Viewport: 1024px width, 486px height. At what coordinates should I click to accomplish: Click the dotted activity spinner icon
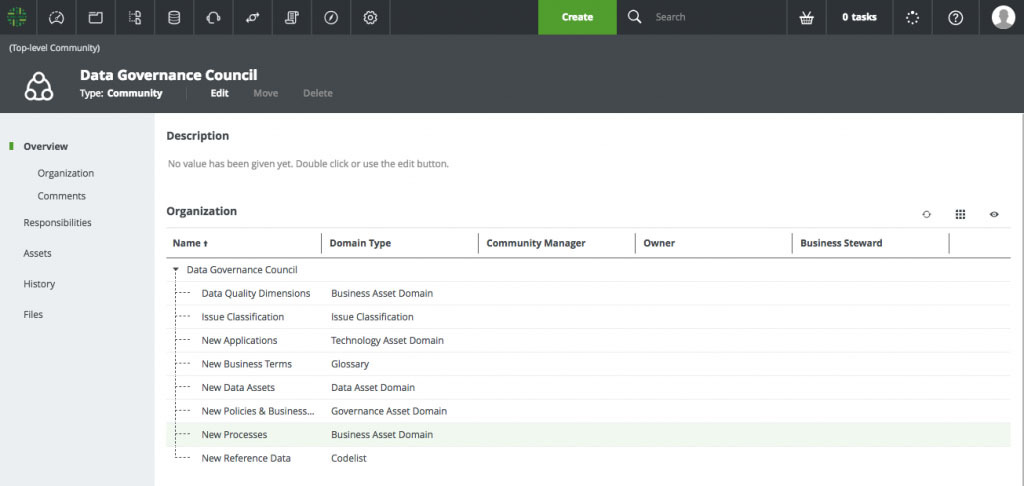coord(912,18)
